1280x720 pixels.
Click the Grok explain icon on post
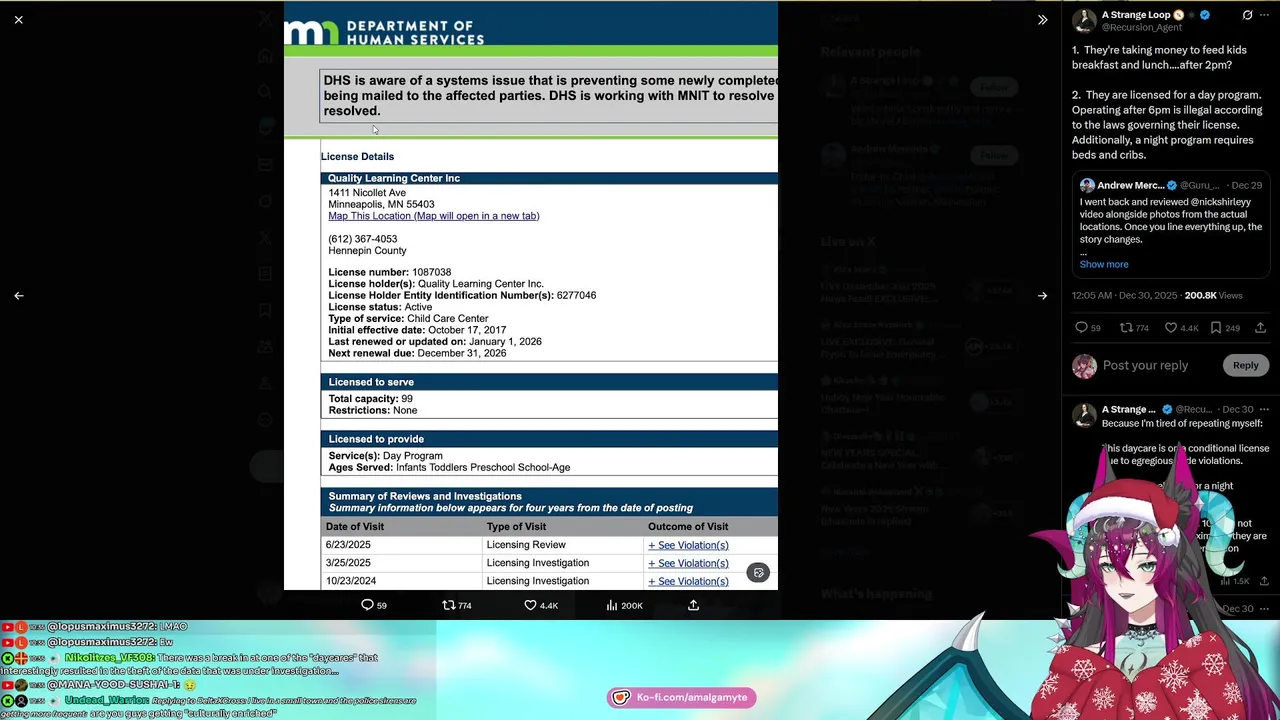coord(1247,15)
